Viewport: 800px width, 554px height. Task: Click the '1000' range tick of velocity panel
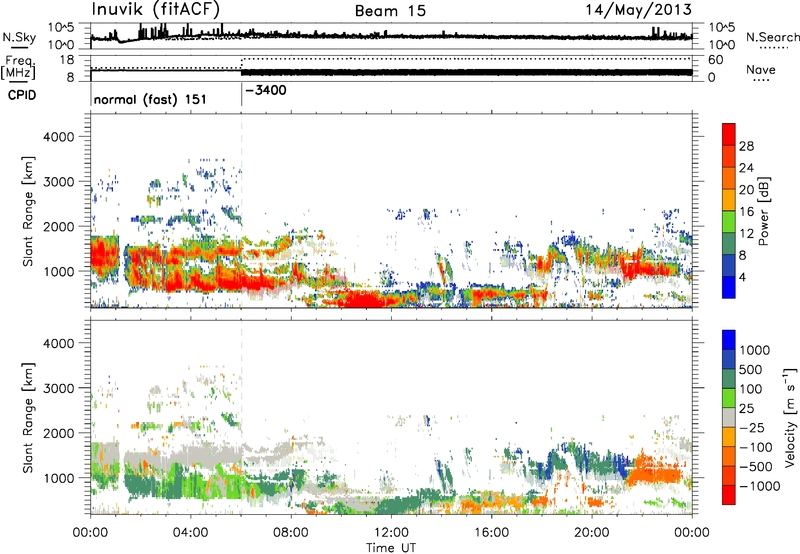[58, 478]
